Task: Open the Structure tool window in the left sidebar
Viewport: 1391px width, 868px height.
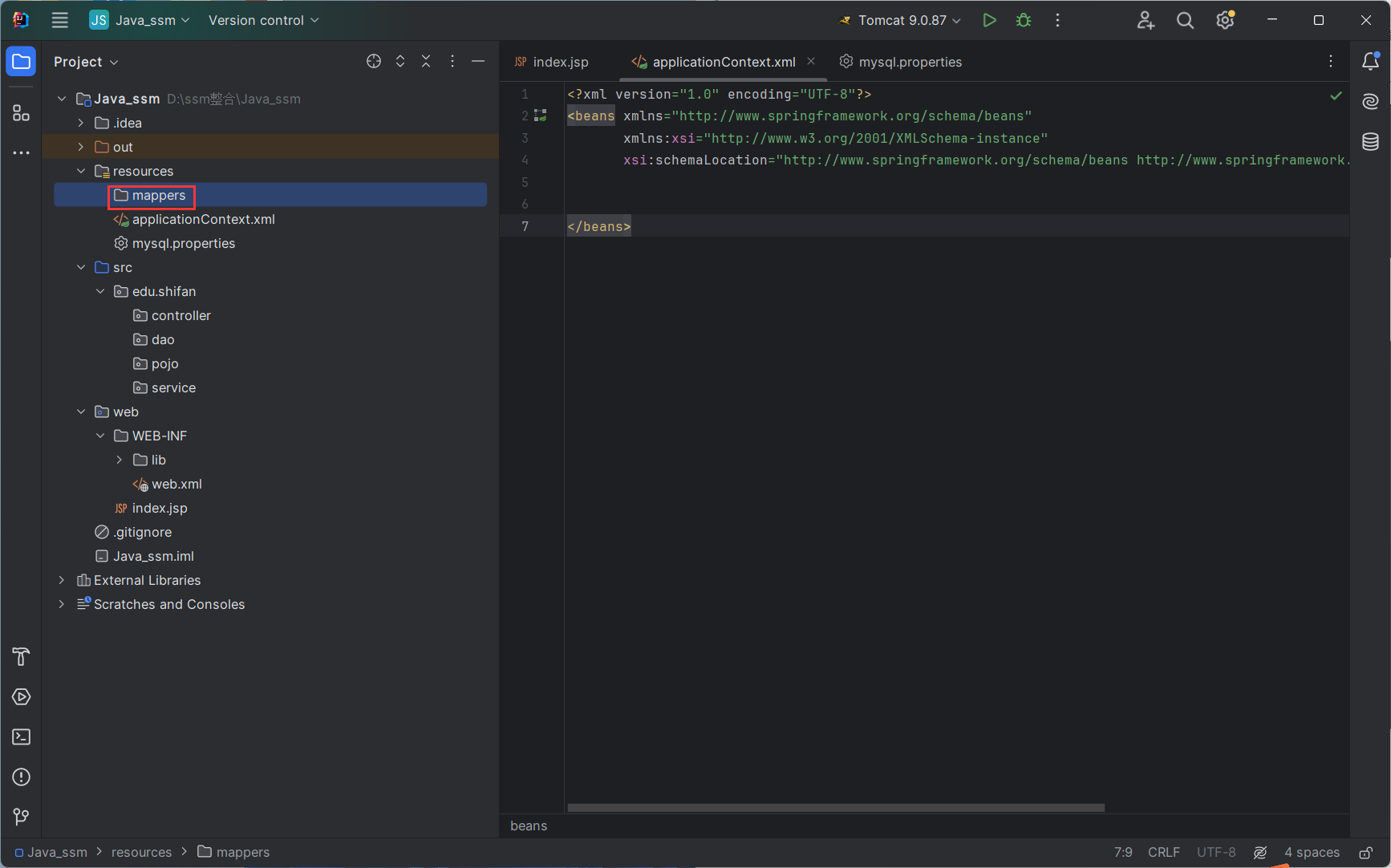Action: (21, 113)
